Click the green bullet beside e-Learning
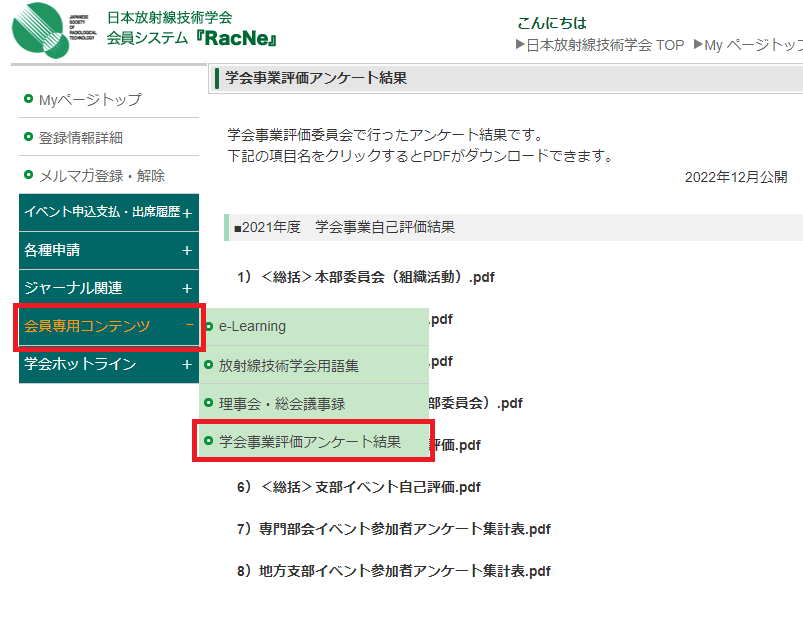The image size is (803, 618). click(209, 326)
